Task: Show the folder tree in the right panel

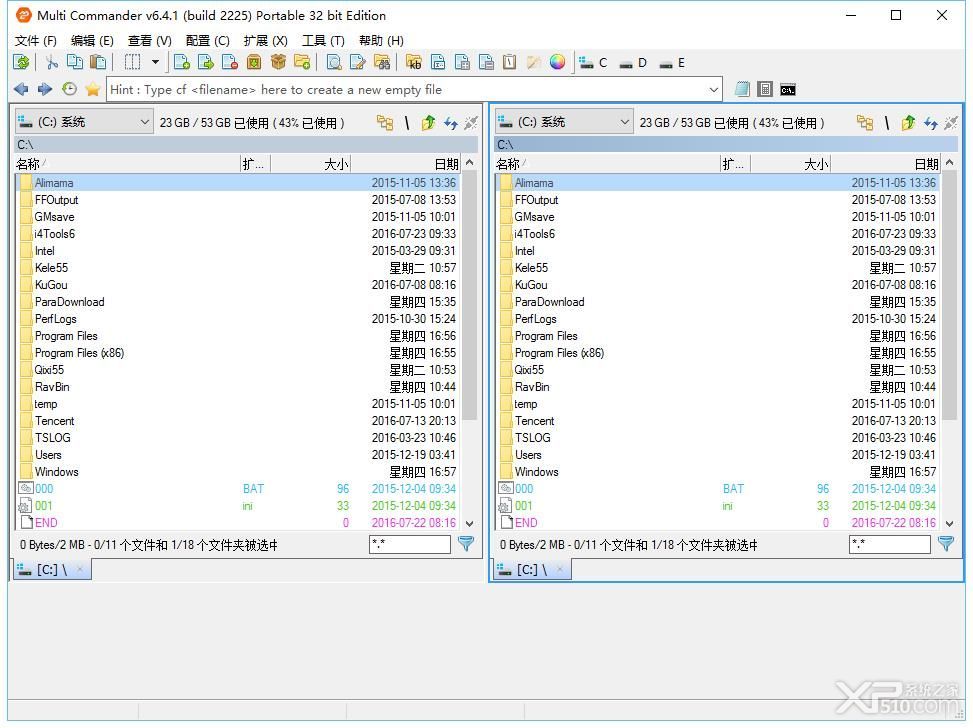Action: [865, 123]
